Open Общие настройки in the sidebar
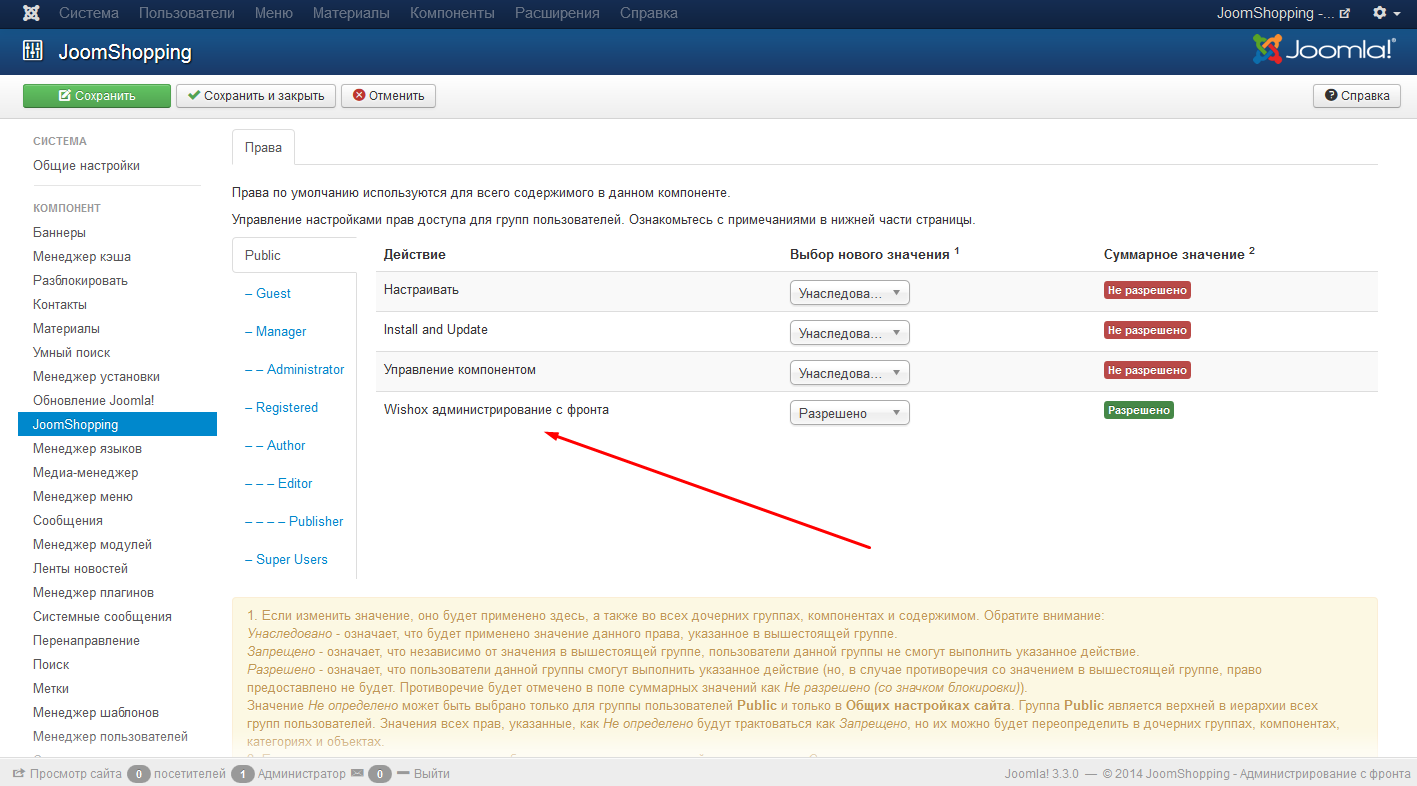The height and width of the screenshot is (786, 1417). point(86,166)
